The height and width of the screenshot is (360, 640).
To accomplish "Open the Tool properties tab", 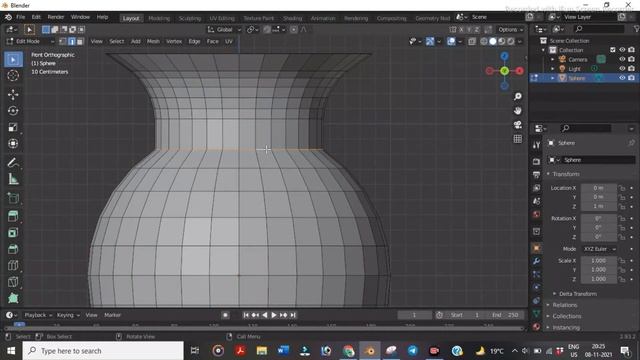I will (536, 145).
